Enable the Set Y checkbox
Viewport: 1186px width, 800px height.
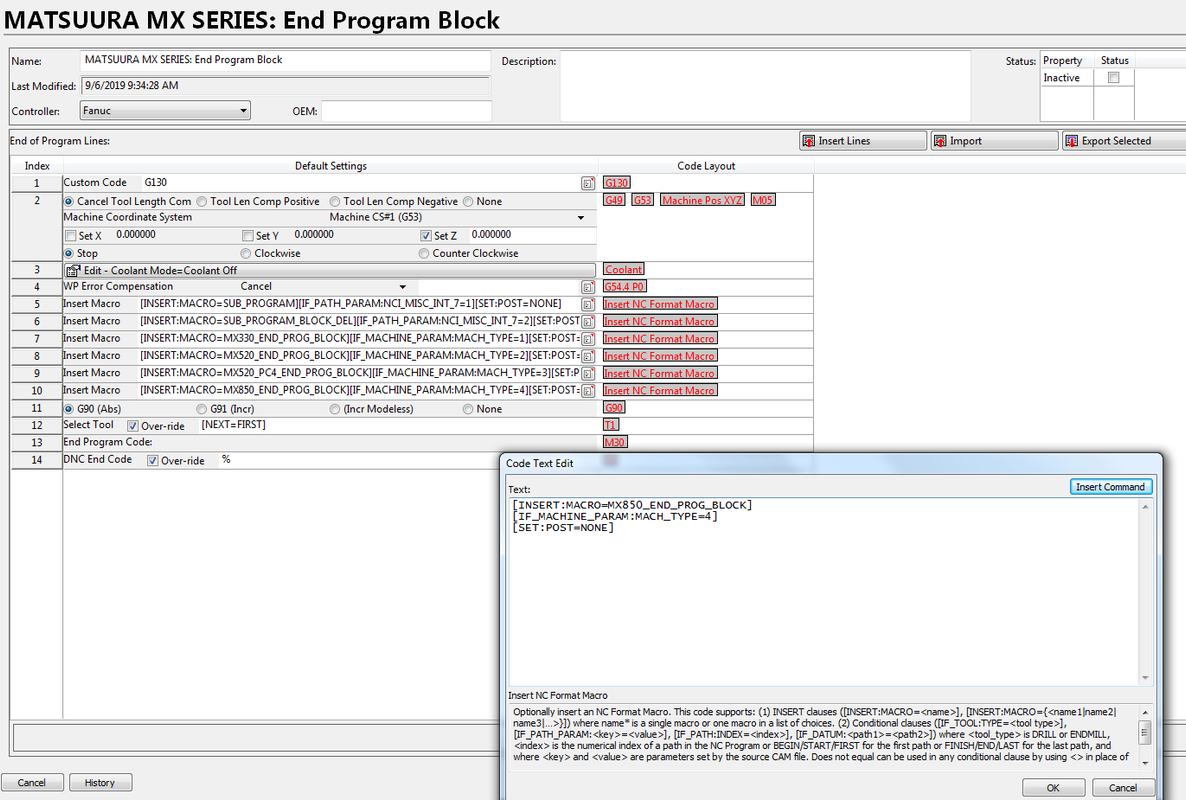pos(248,236)
